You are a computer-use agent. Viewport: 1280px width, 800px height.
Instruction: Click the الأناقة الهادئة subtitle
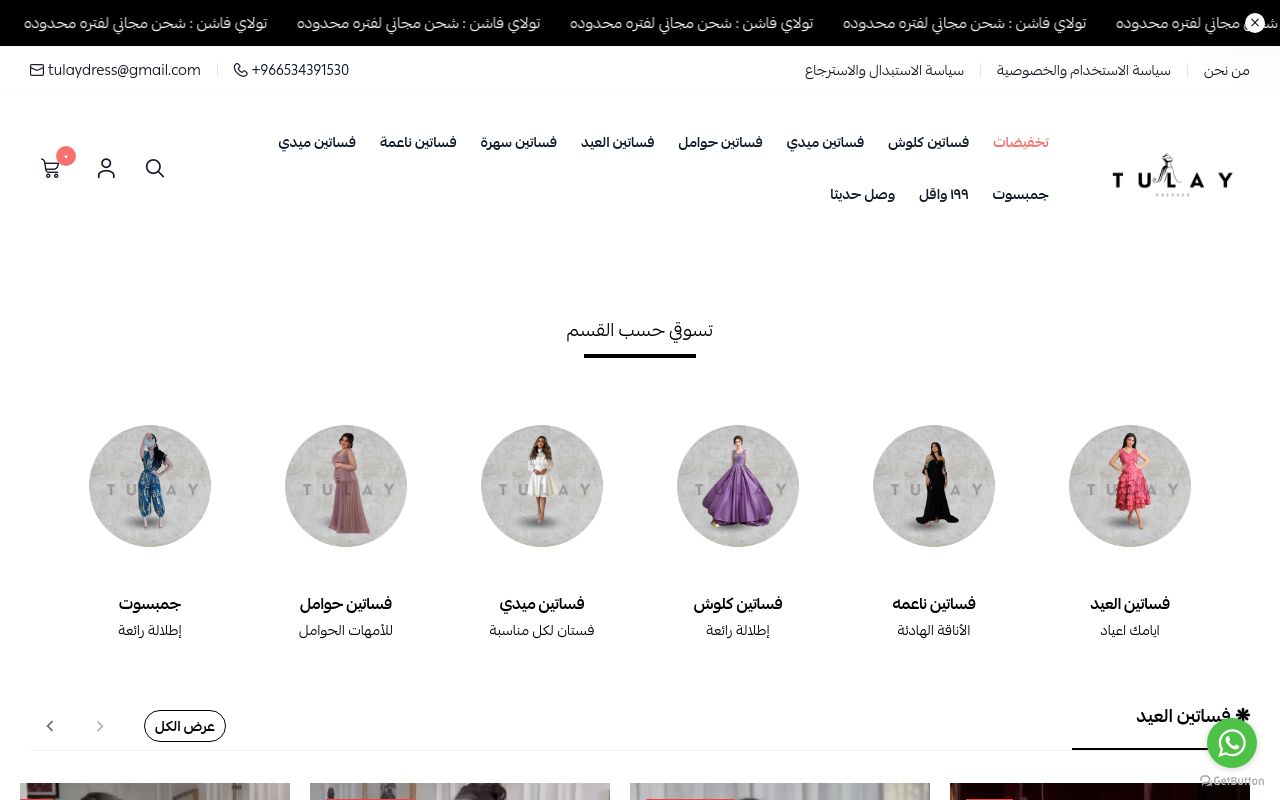(934, 631)
